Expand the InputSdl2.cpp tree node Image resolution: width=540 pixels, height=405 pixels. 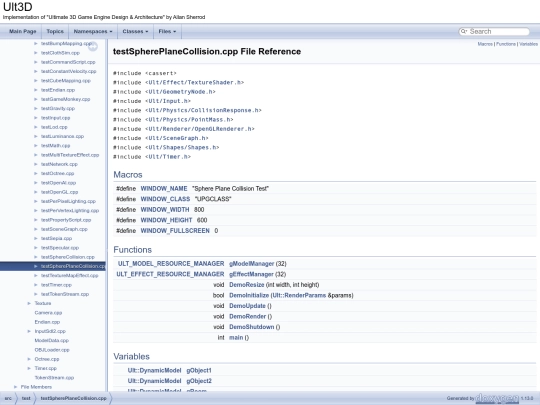click(29, 331)
